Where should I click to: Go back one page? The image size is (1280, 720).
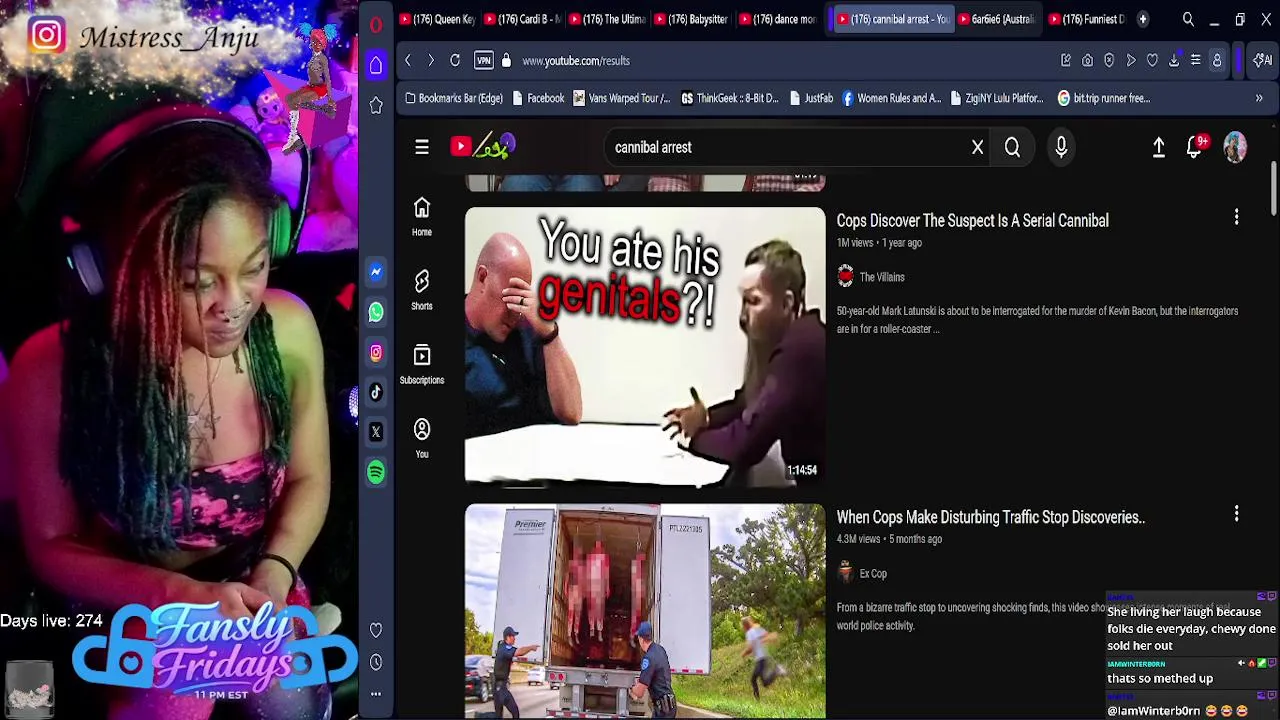(x=408, y=61)
